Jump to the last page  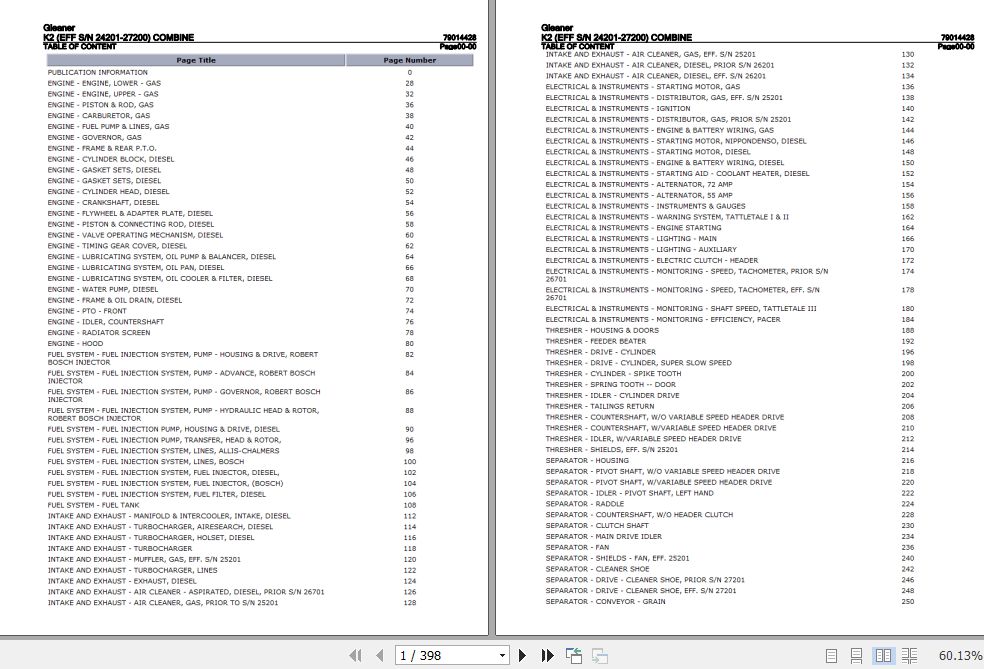tap(547, 656)
